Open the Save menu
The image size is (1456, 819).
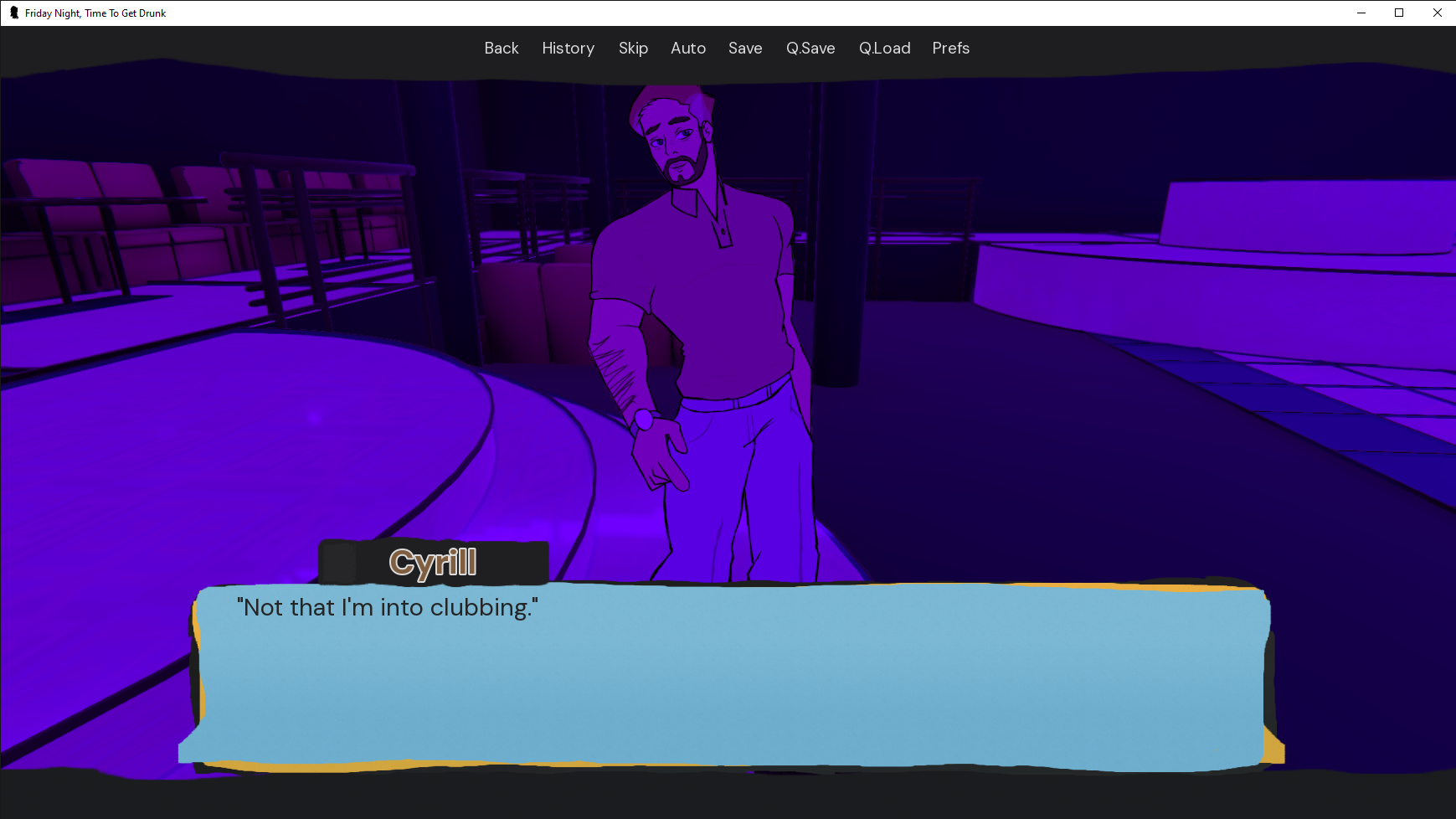click(745, 49)
